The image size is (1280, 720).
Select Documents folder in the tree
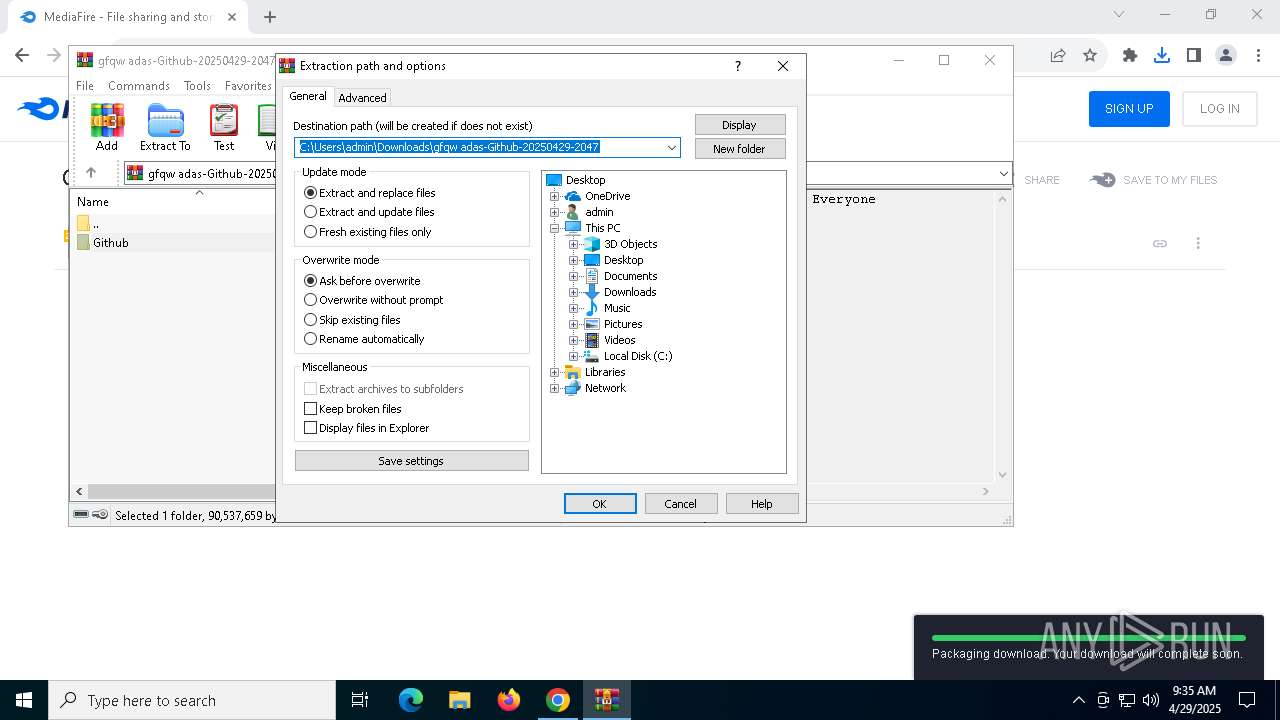pos(630,276)
